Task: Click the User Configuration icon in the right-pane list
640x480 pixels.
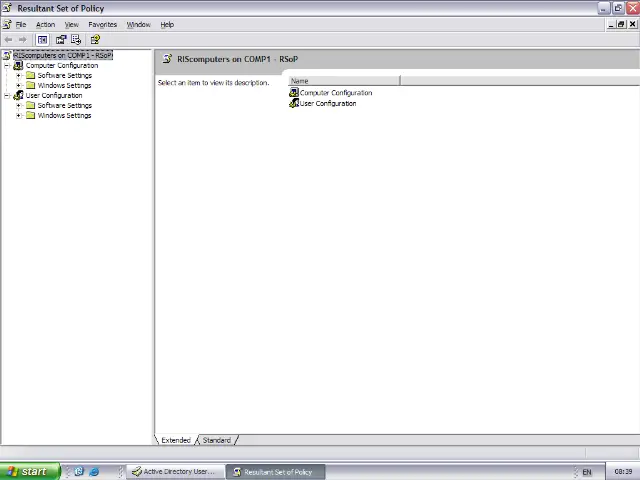Action: [x=294, y=103]
